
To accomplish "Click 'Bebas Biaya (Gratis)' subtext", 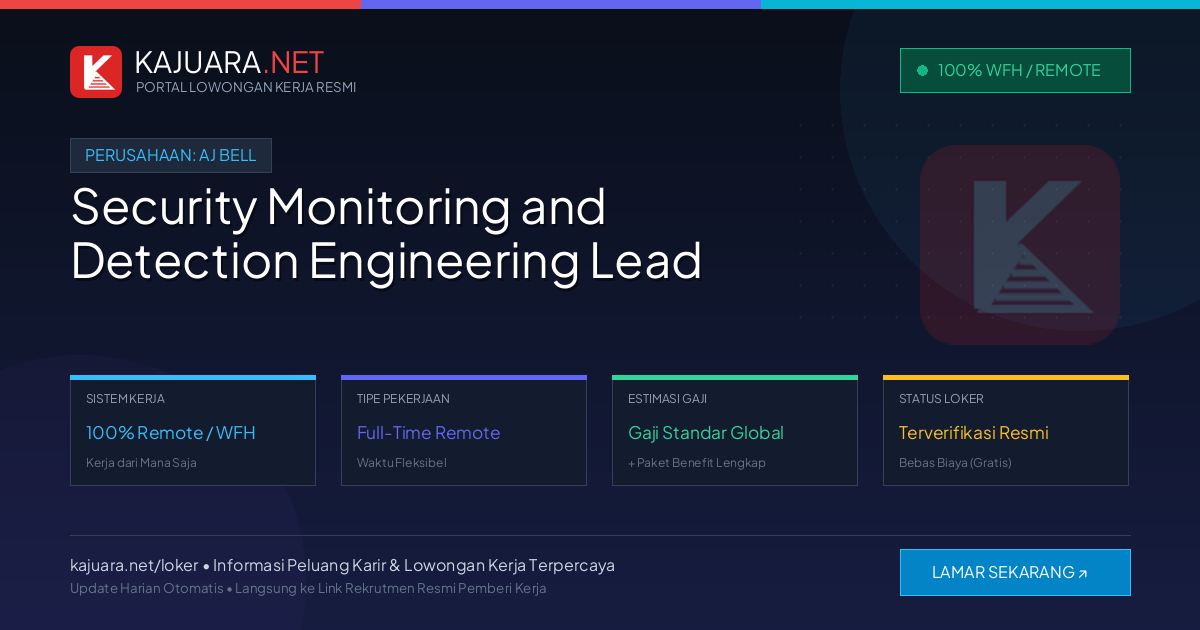I will click(x=955, y=463).
